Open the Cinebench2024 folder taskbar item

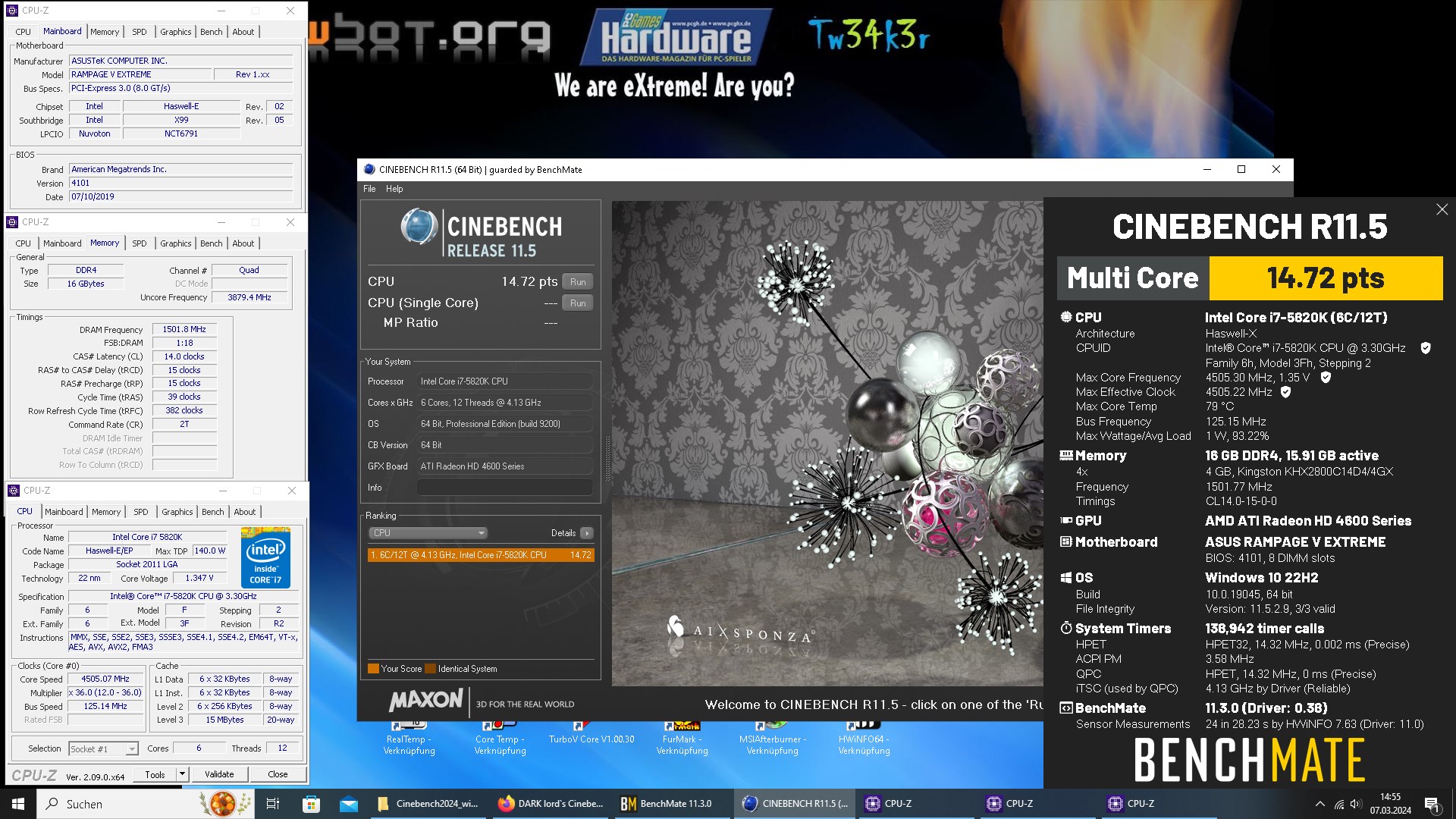429,804
